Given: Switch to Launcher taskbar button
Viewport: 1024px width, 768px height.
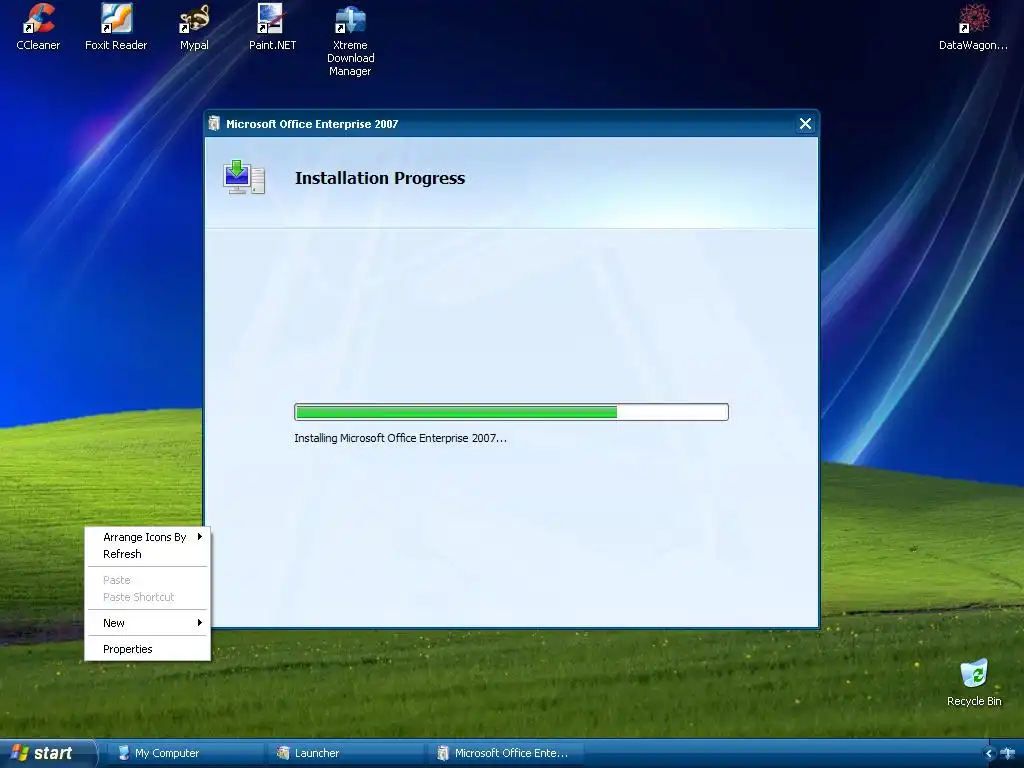Looking at the screenshot, I should pos(344,753).
